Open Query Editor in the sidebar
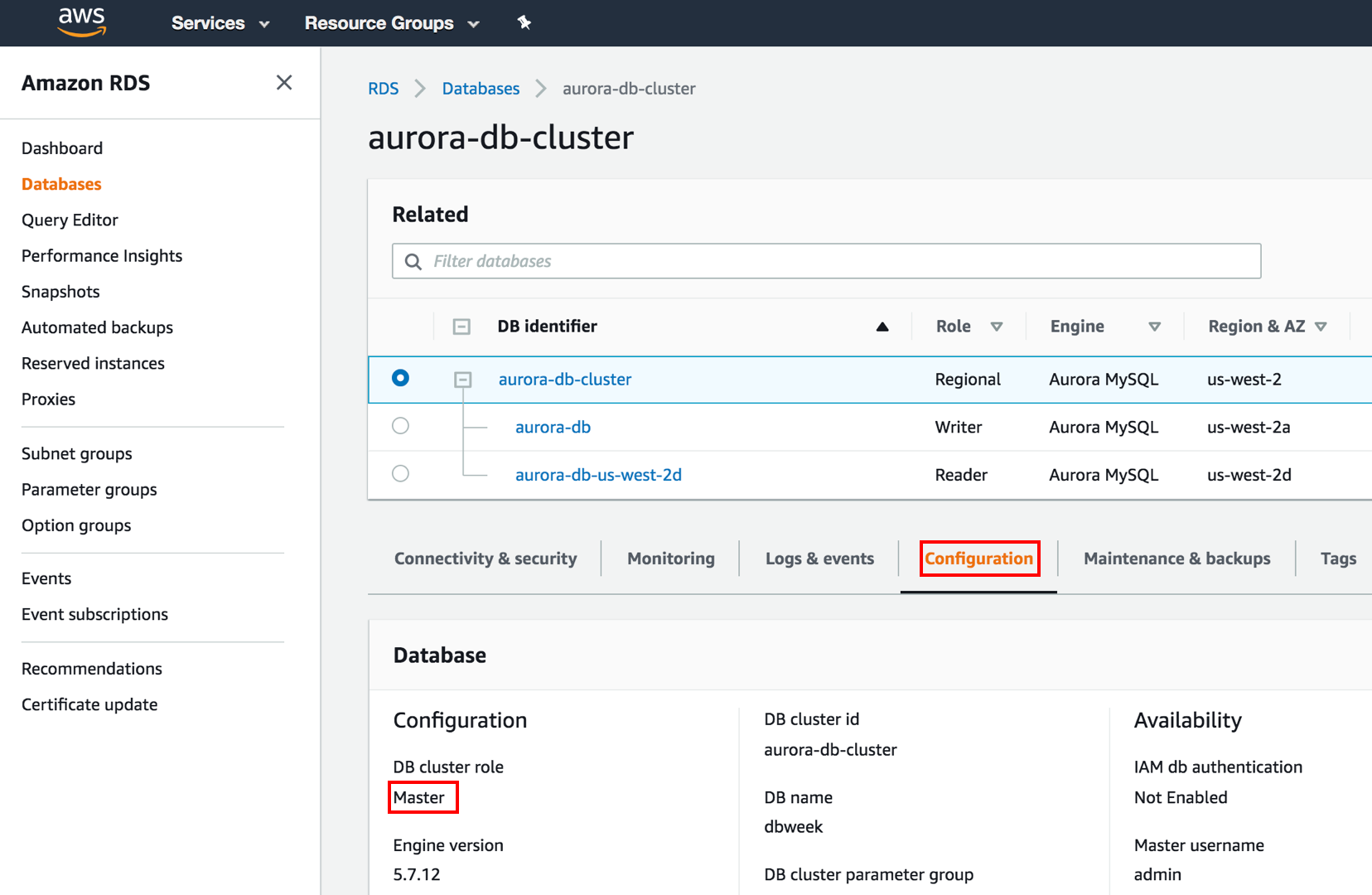This screenshot has width=1372, height=895. coord(70,220)
